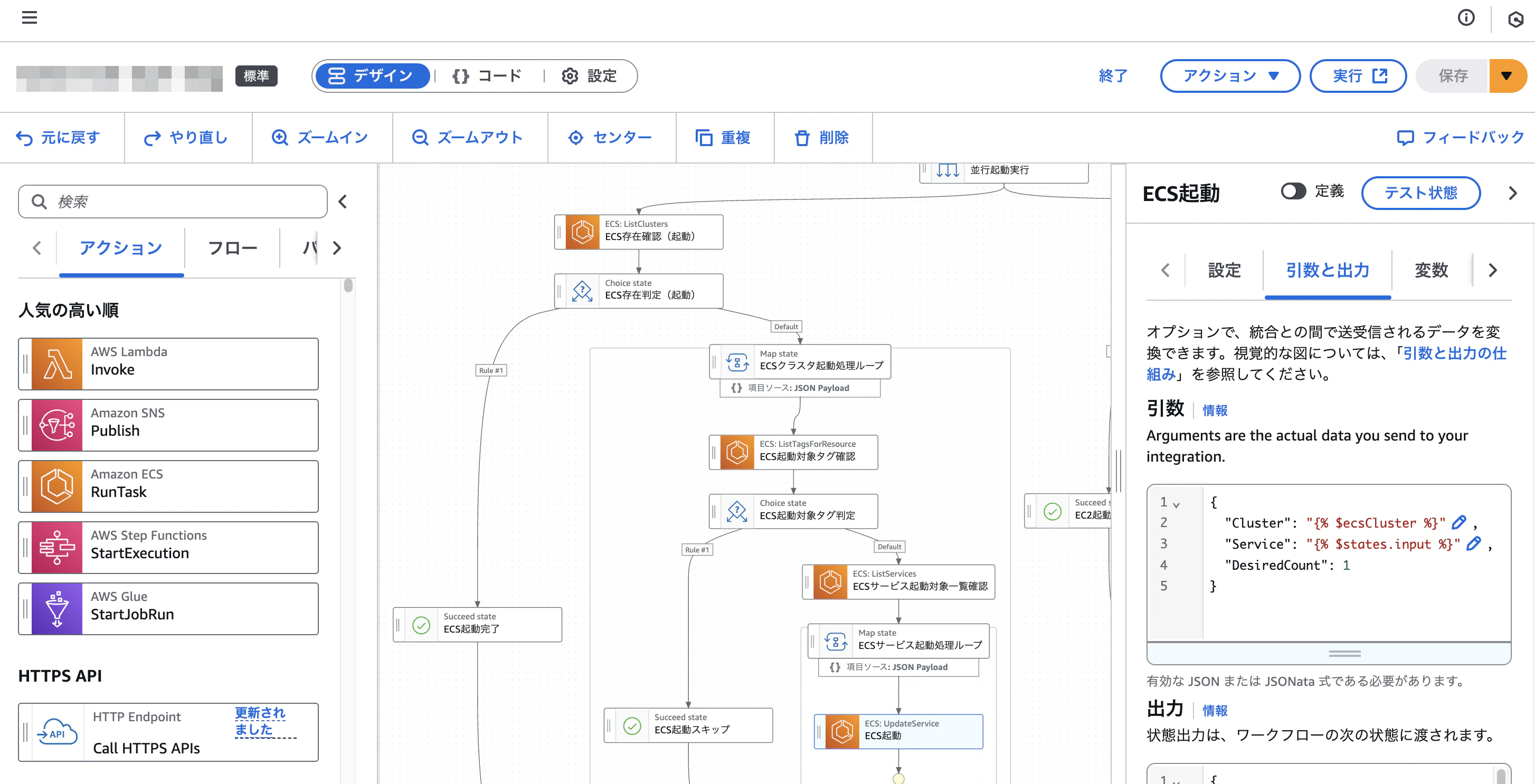Open the 引数と出力の仕組み link
This screenshot has width=1535, height=784.
tap(1326, 364)
